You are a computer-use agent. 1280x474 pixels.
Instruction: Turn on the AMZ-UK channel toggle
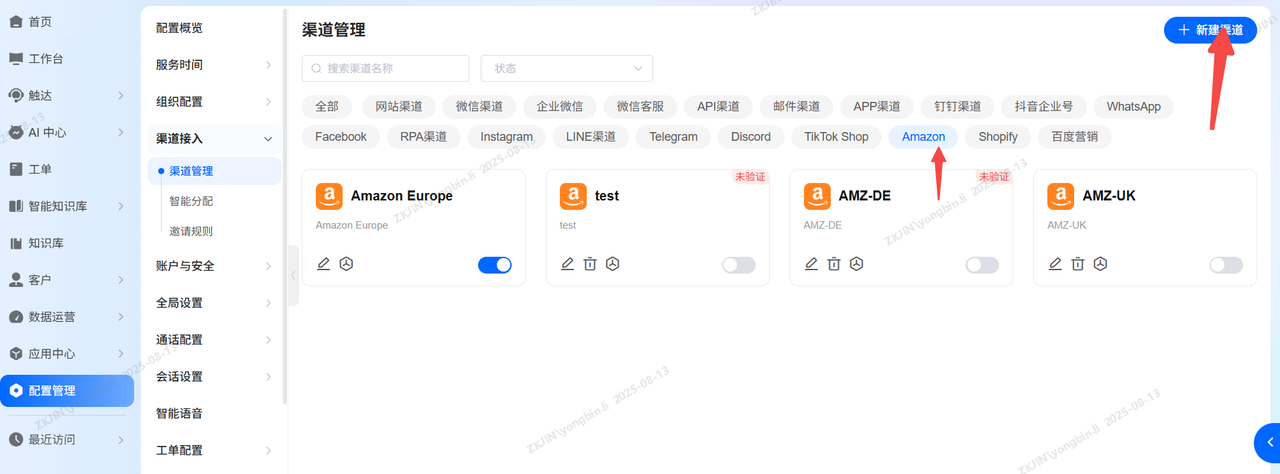pos(1225,265)
